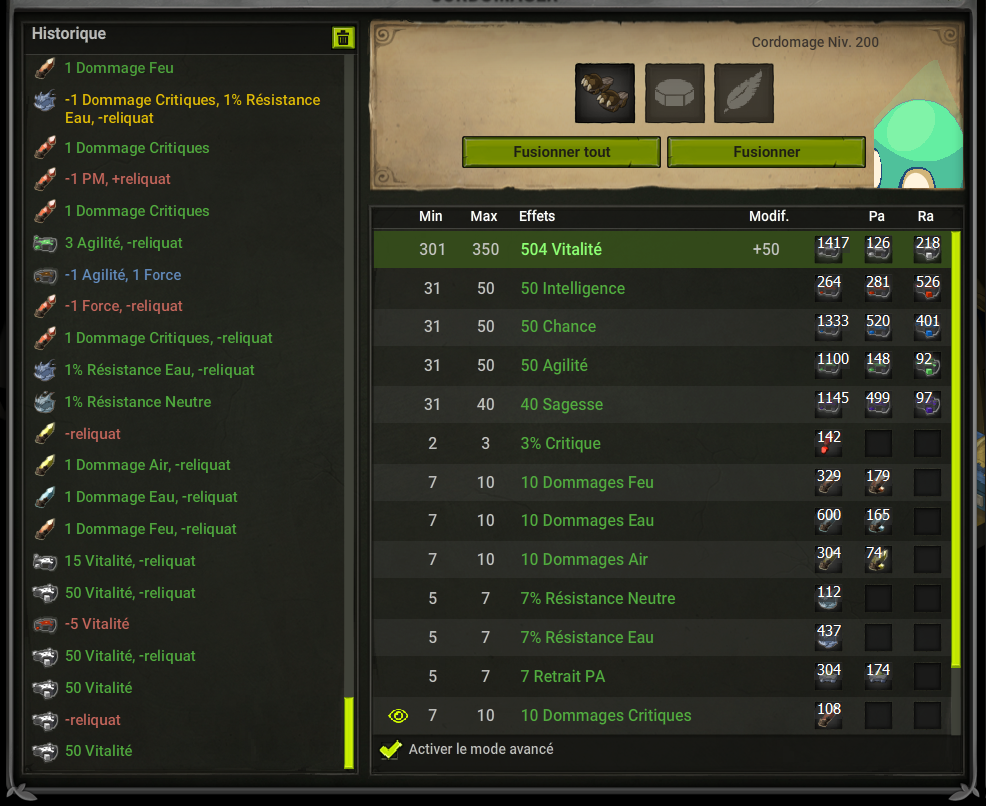The height and width of the screenshot is (806, 986).
Task: Toggle eye icon beside Dommages Critiques
Action: [x=398, y=715]
